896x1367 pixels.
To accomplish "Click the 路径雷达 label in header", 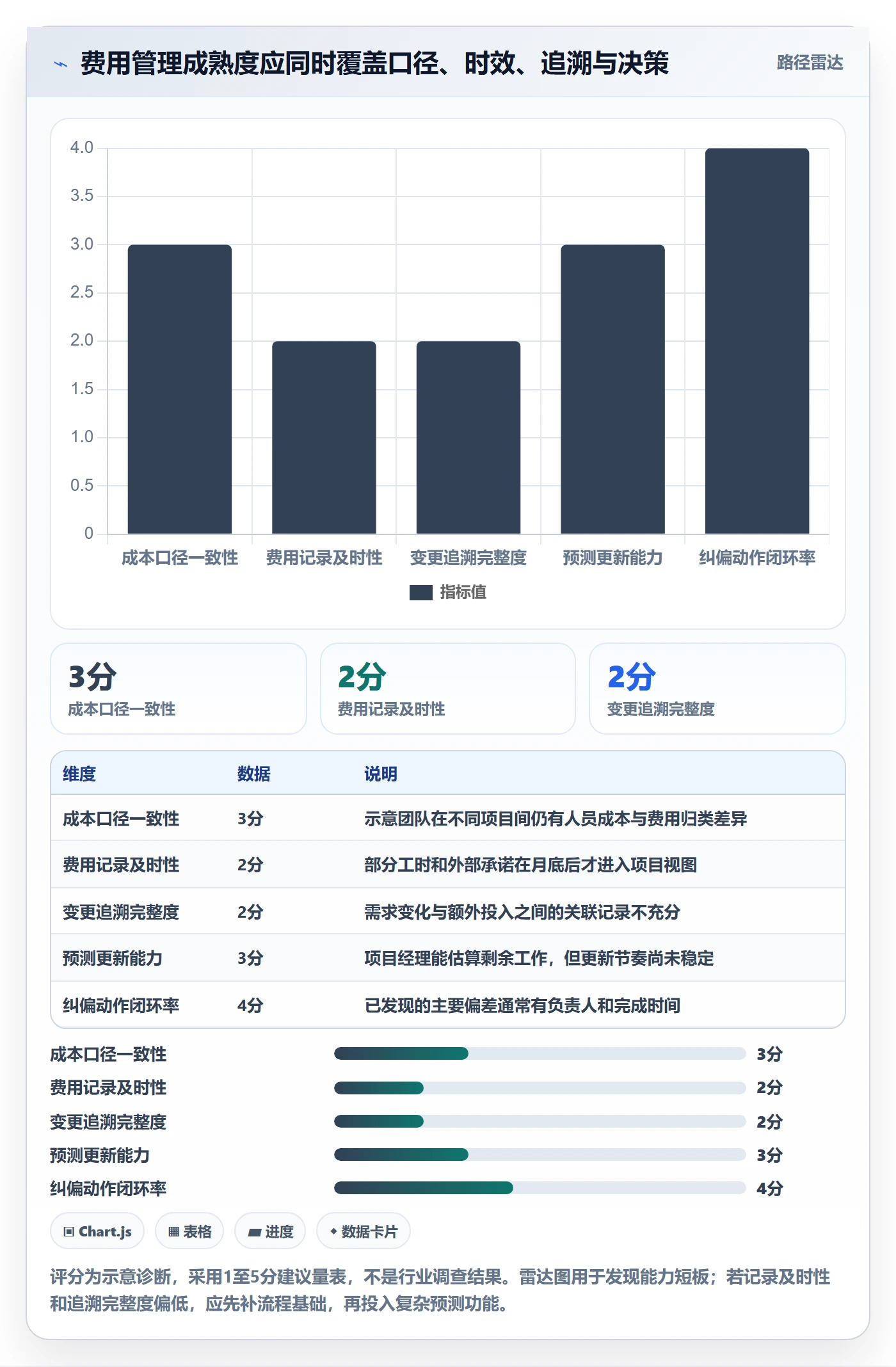I will [x=810, y=63].
